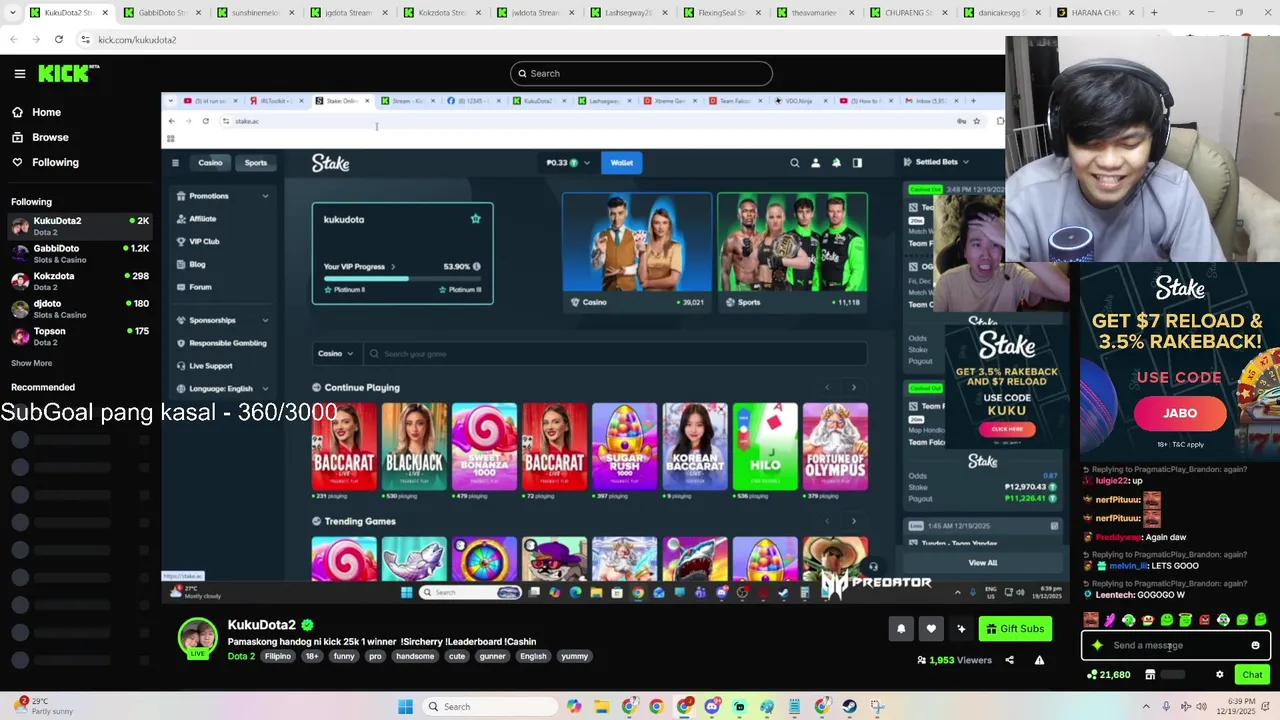The height and width of the screenshot is (720, 1280).
Task: Click the star icon on kukudota VIP card
Action: [x=476, y=218]
